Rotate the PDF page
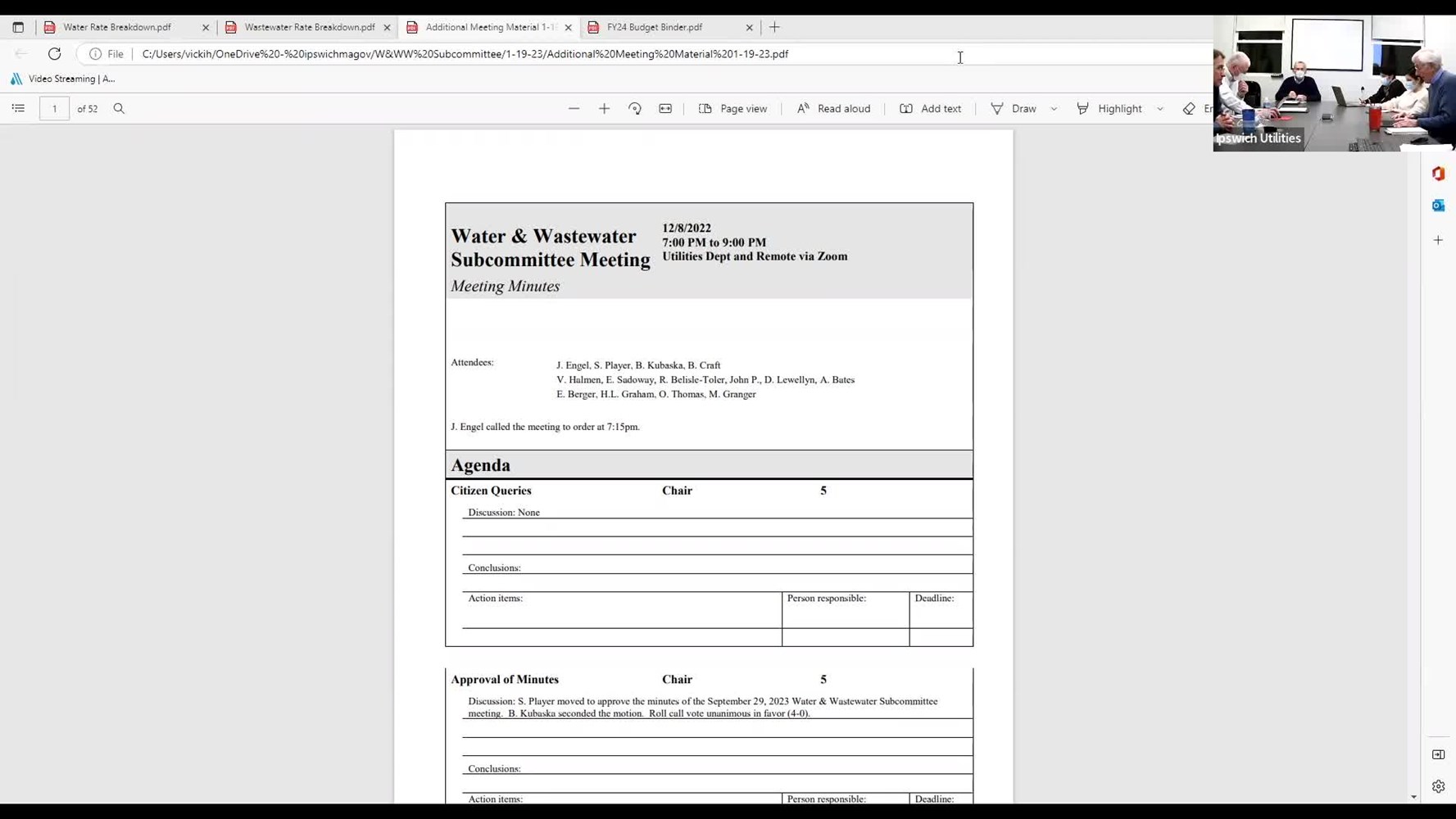1456x819 pixels. (x=635, y=108)
